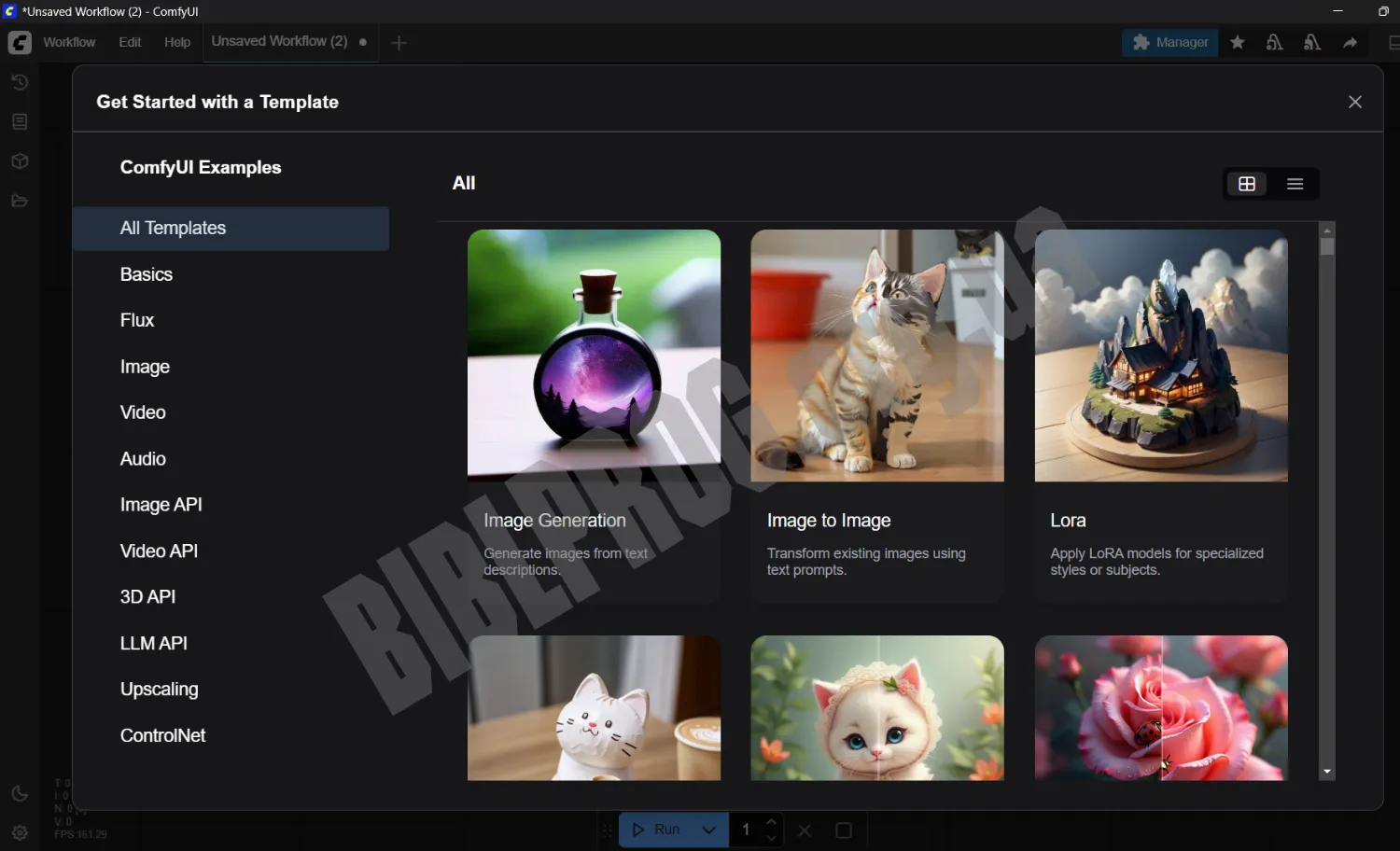This screenshot has width=1400, height=851.
Task: Select the Audio category
Action: (231, 459)
